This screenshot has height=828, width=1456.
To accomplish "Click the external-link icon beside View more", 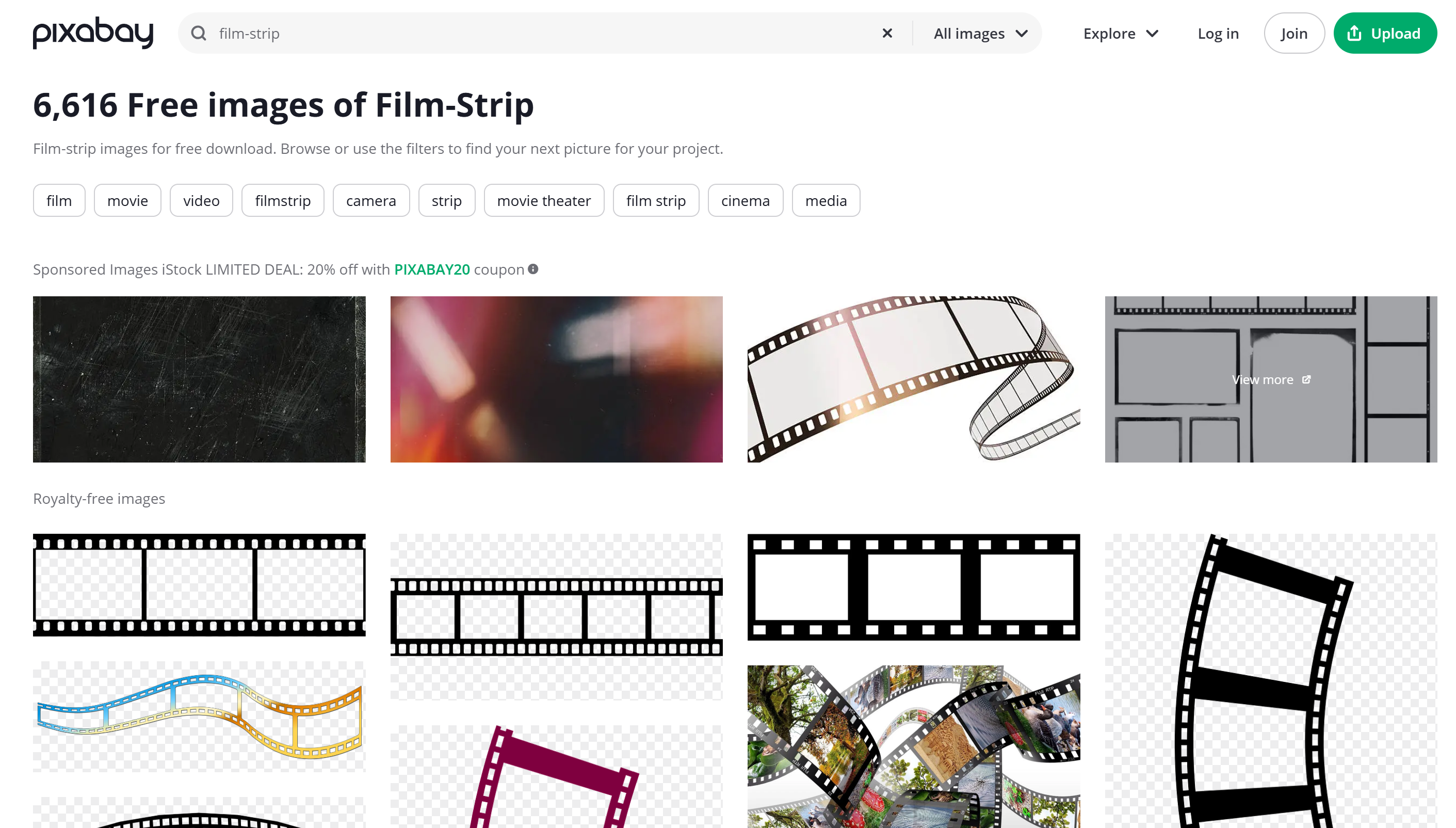I will [1306, 379].
